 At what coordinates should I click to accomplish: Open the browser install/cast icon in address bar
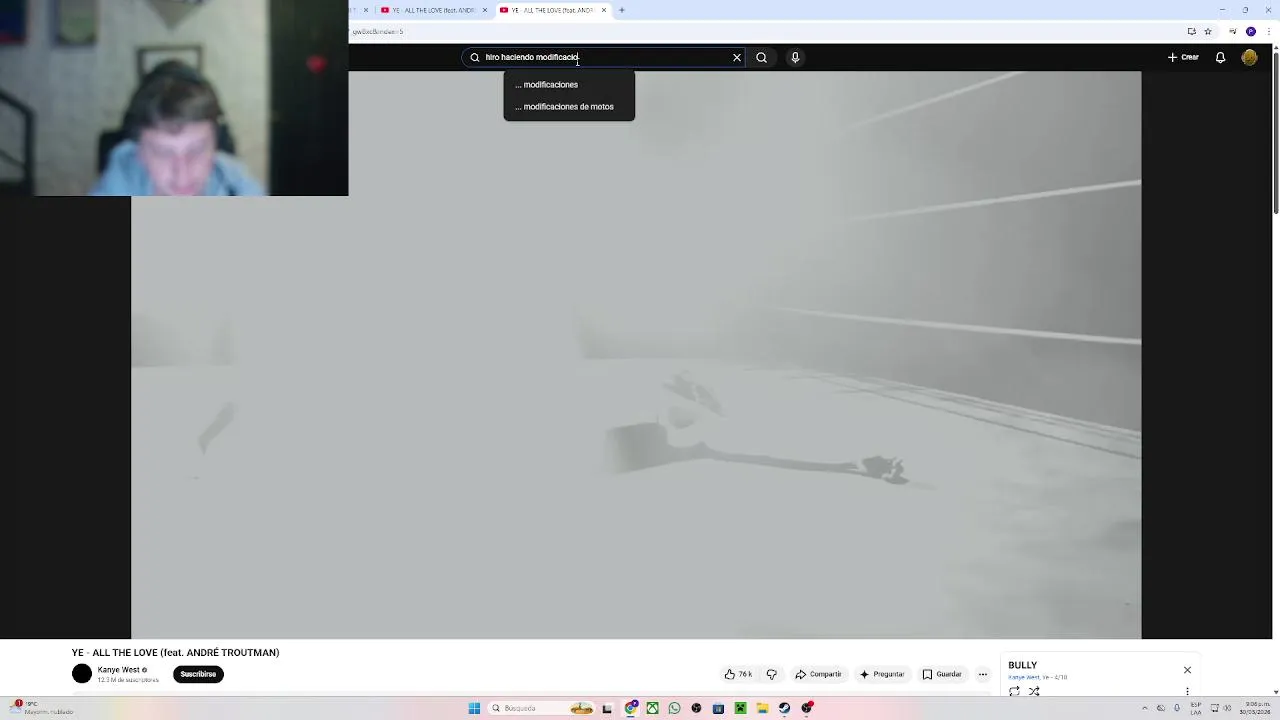pos(1191,31)
